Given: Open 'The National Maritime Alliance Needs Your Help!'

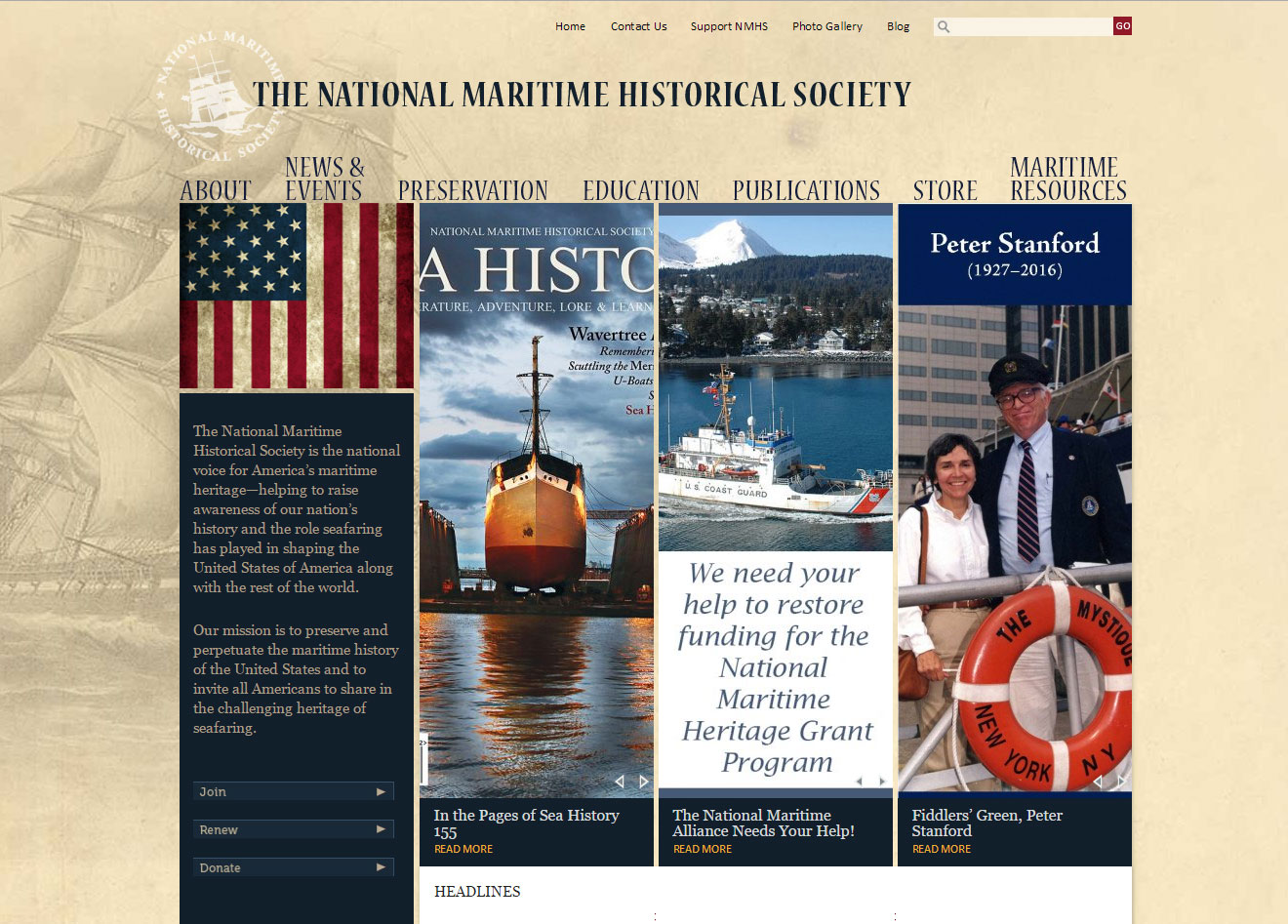Looking at the screenshot, I should pos(764,823).
